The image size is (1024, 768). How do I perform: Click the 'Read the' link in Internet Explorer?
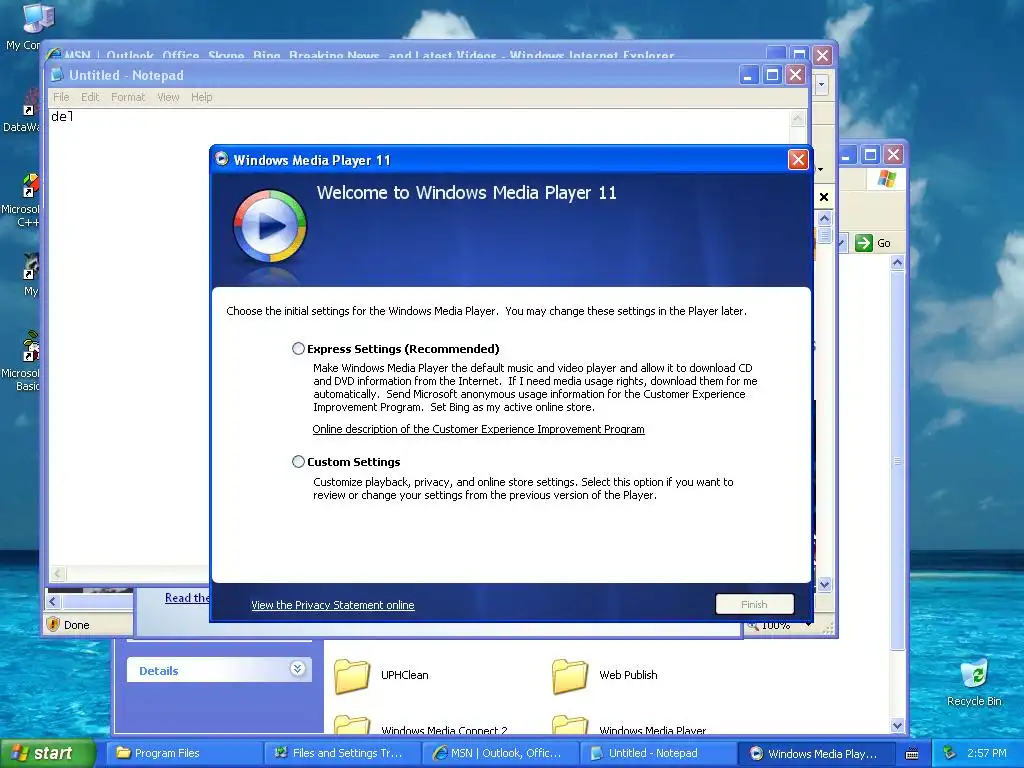[187, 598]
